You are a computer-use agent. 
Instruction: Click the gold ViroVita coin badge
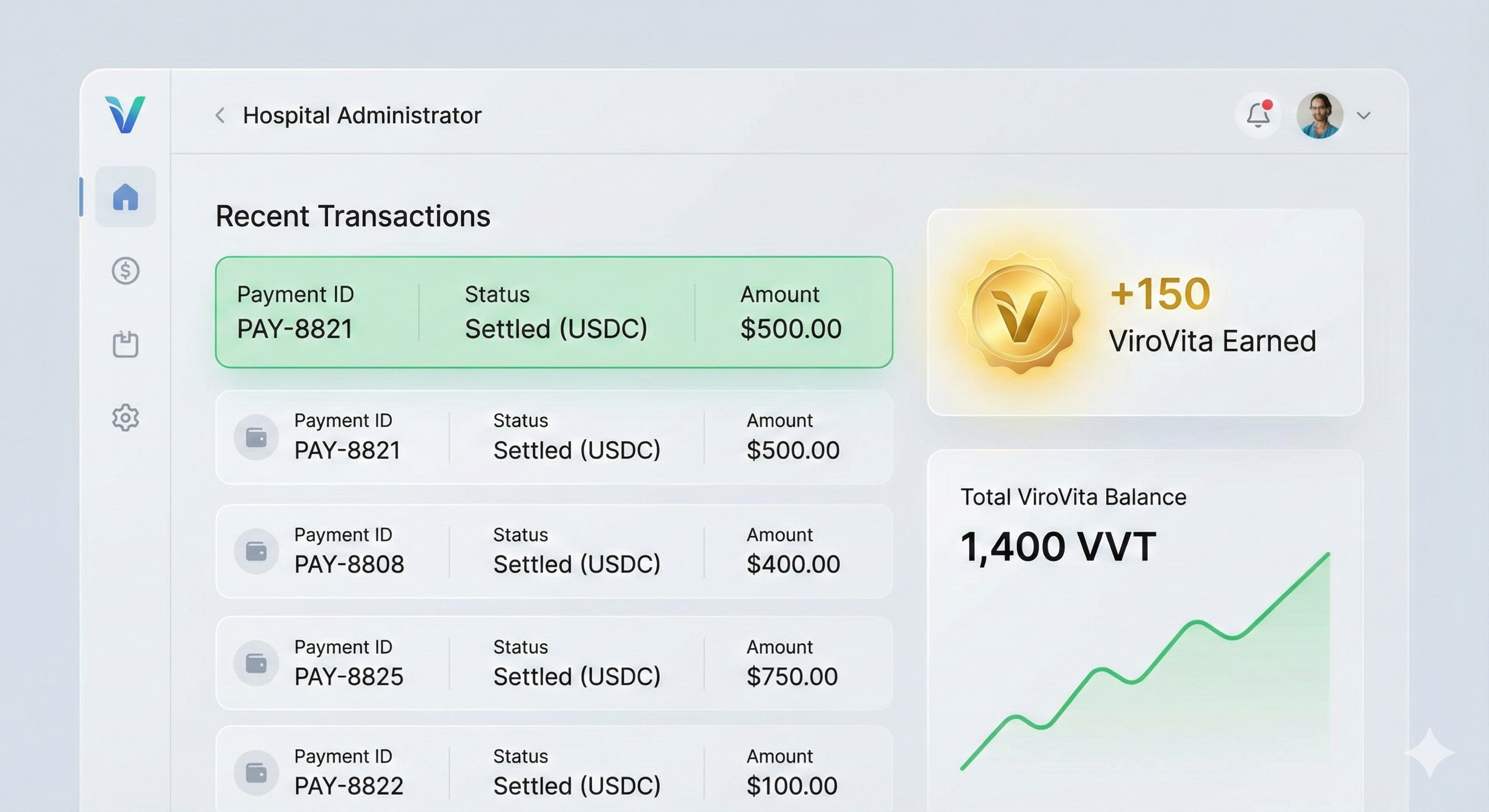point(1020,312)
